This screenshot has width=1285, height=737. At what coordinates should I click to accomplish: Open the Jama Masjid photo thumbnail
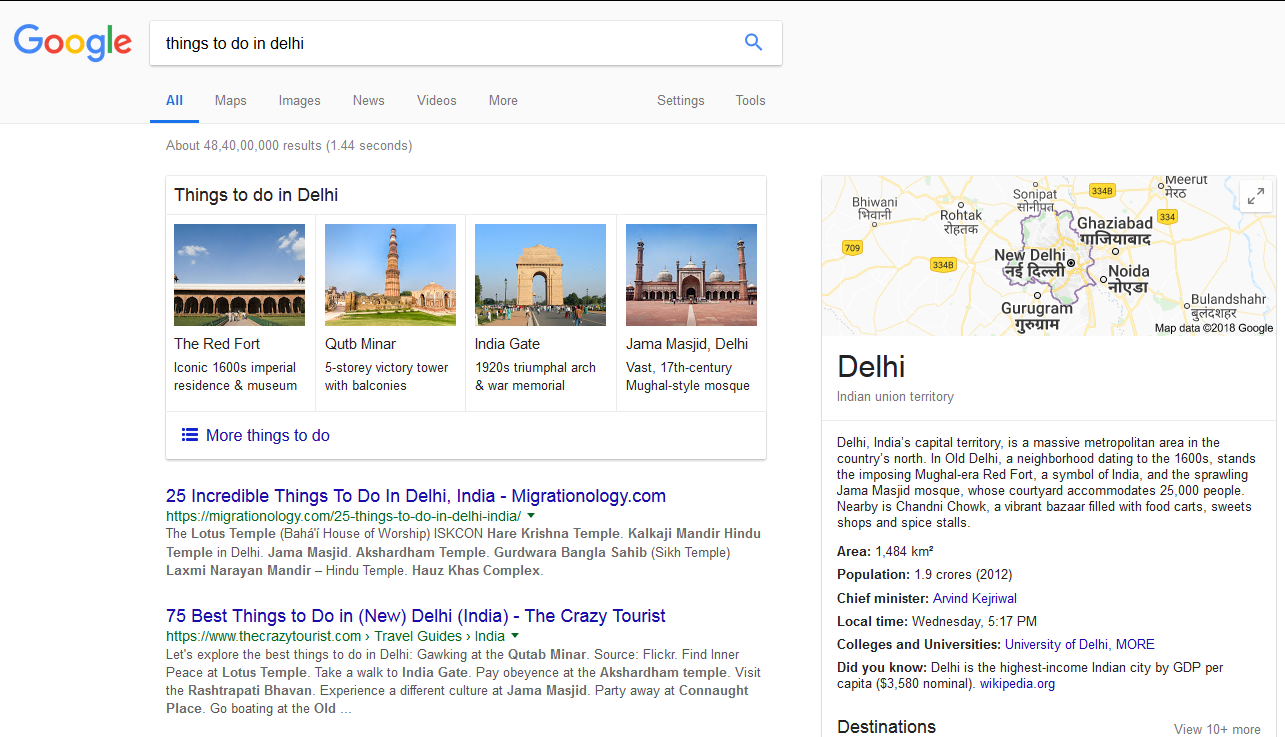coord(691,275)
